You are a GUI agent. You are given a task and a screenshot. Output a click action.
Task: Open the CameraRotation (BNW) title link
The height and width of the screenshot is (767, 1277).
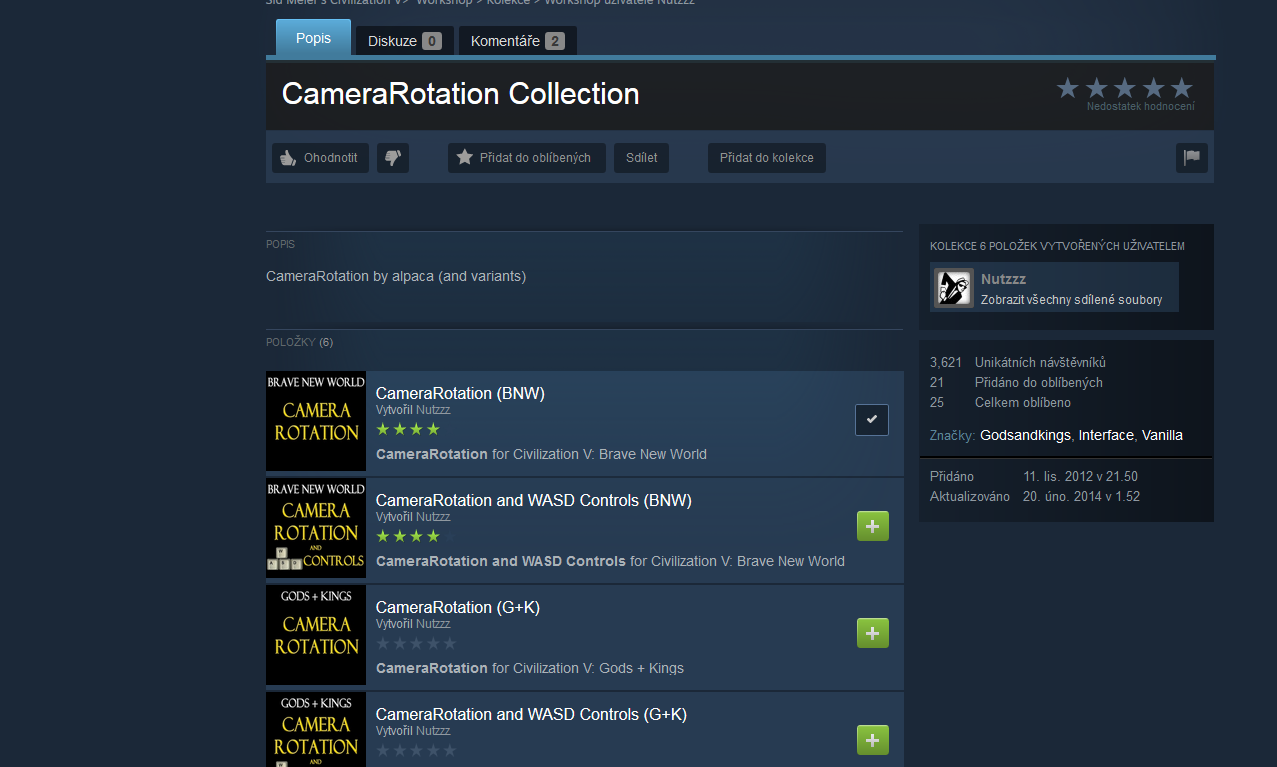(x=460, y=393)
